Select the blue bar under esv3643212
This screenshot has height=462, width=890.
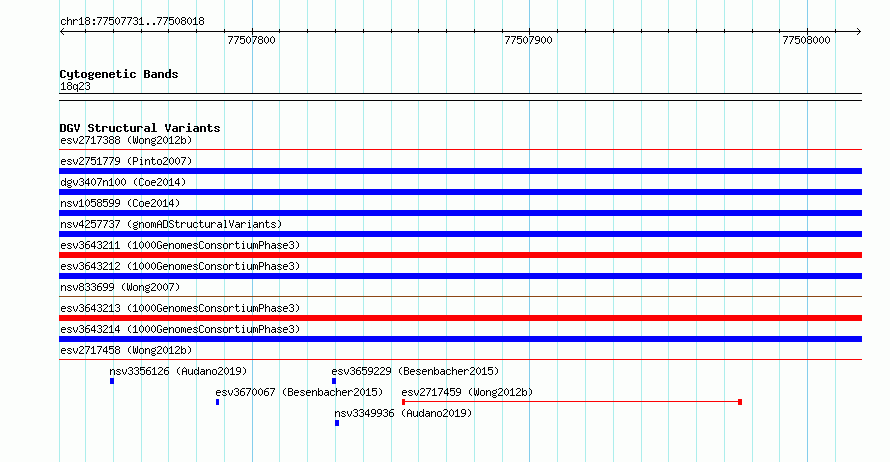460,276
